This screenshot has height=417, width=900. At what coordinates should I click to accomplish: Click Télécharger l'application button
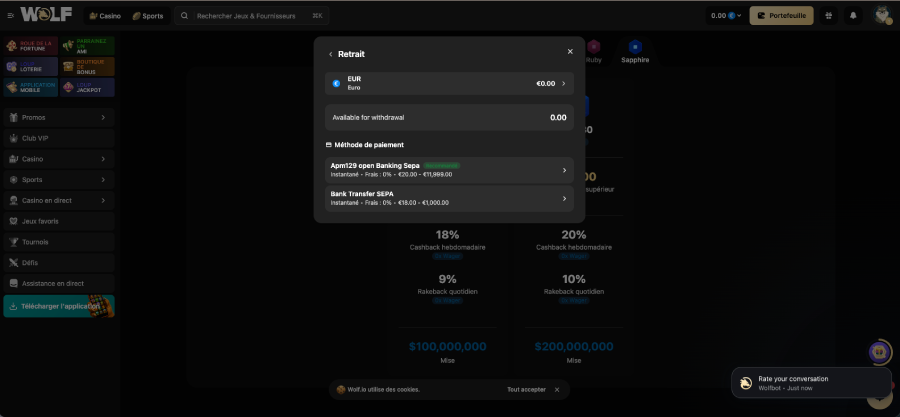(x=59, y=306)
